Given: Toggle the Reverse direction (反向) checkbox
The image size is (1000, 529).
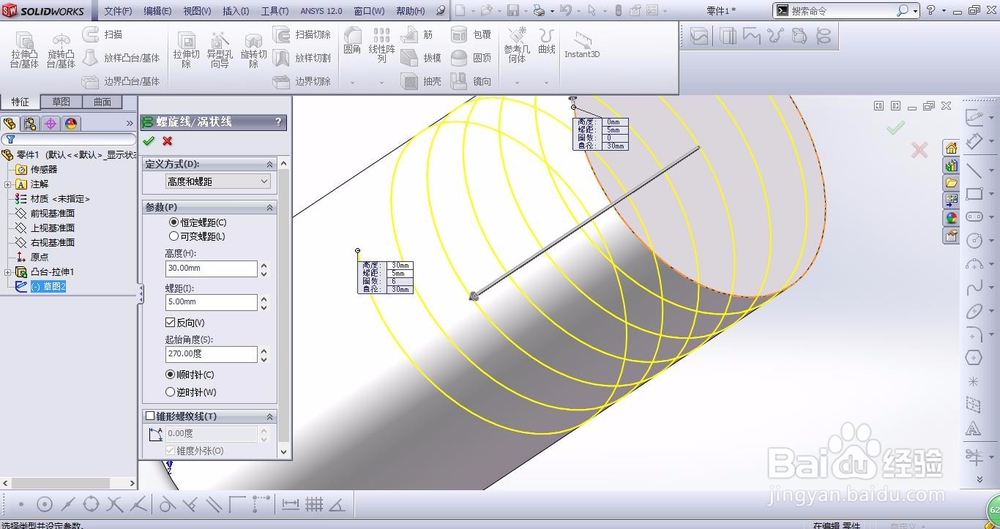Looking at the screenshot, I should [x=170, y=322].
